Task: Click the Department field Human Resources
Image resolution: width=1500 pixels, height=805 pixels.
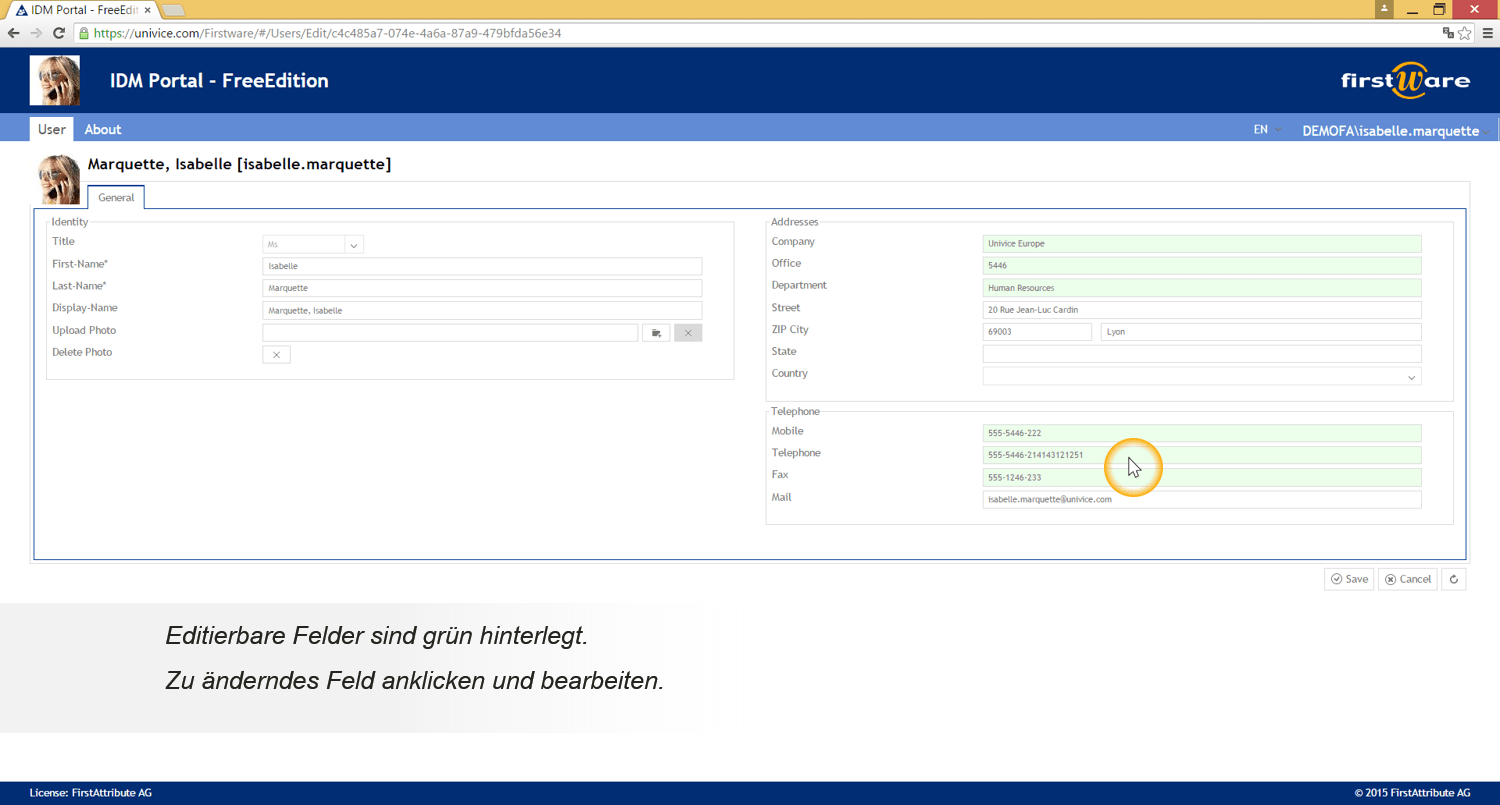Action: (x=1202, y=288)
